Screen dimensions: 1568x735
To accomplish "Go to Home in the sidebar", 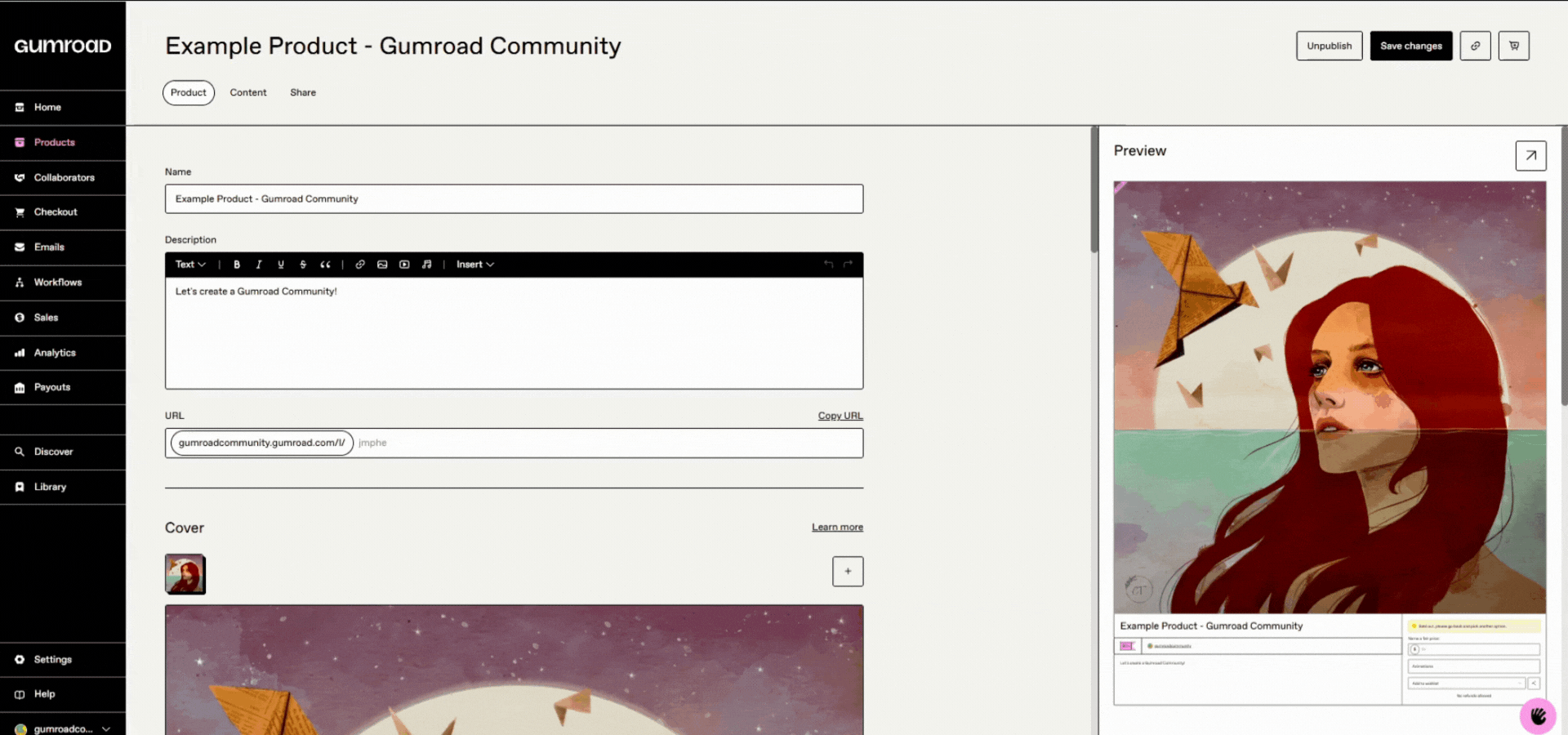I will click(x=63, y=107).
